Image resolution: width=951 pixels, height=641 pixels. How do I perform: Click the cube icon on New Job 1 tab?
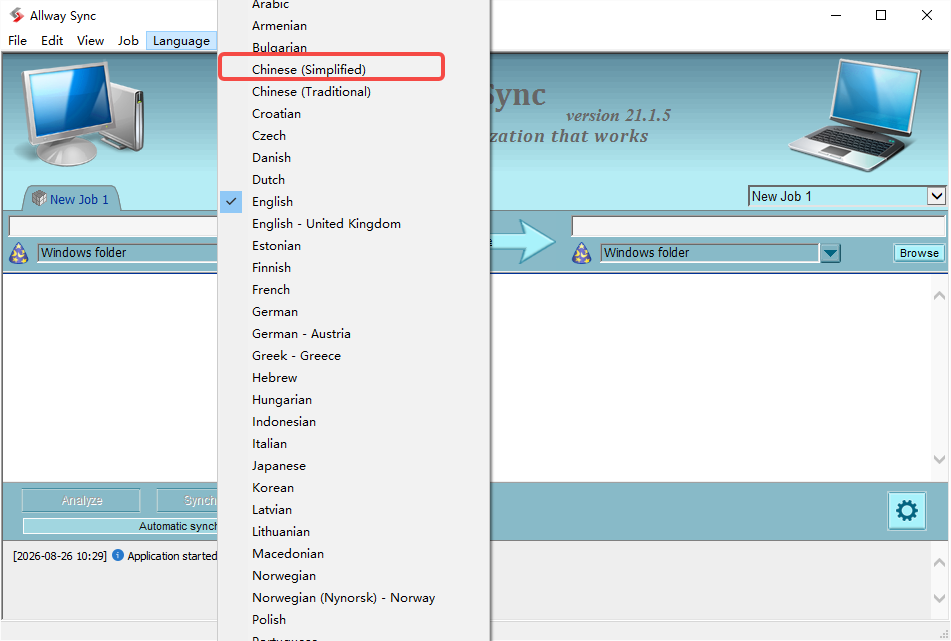[39, 198]
